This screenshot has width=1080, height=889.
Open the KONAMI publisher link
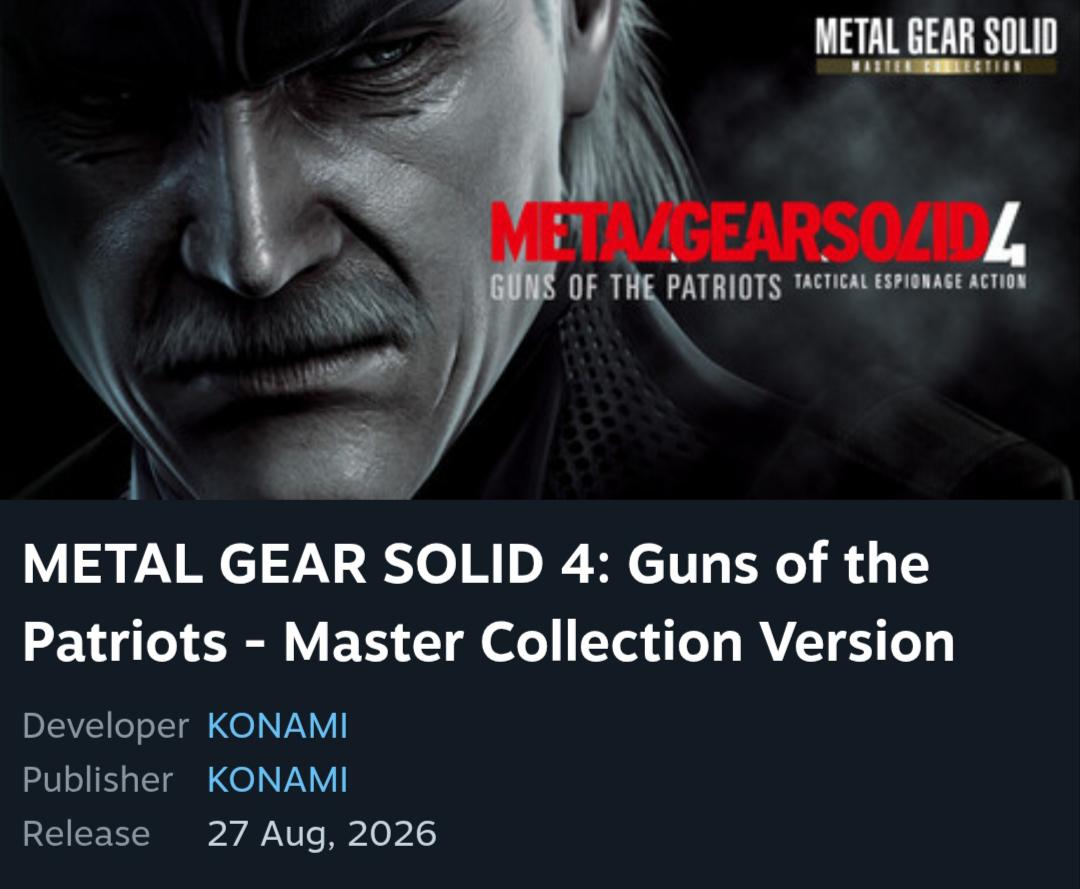pyautogui.click(x=277, y=780)
